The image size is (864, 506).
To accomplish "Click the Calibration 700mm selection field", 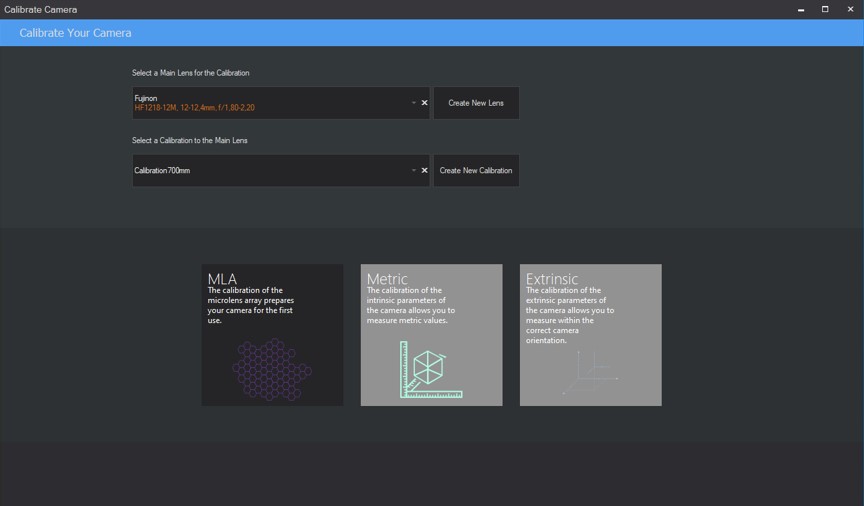I will [x=270, y=171].
